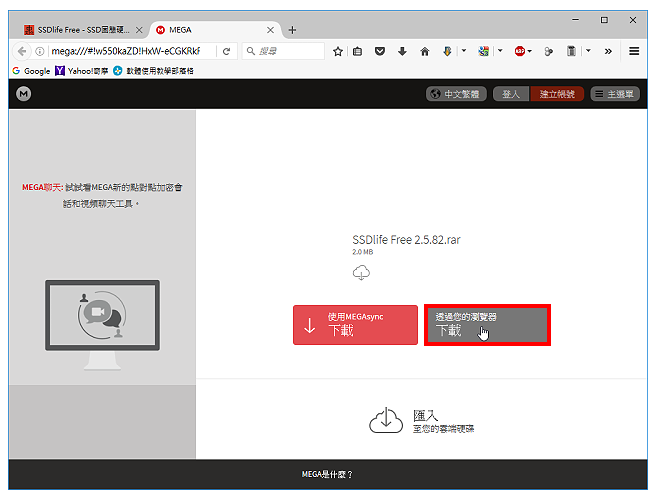Open the blue-icon software tutorial bookmark
Image resolution: width=653 pixels, height=498 pixels.
[154, 71]
